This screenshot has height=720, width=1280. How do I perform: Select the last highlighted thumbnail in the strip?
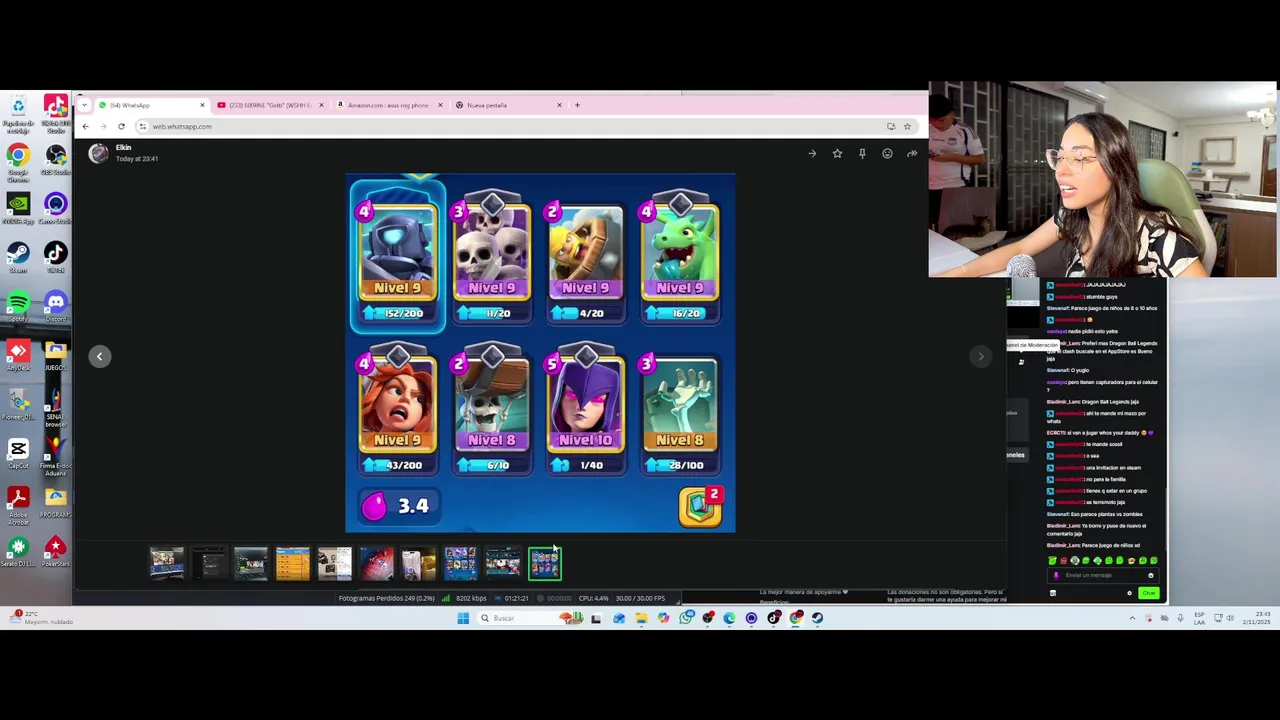[545, 564]
